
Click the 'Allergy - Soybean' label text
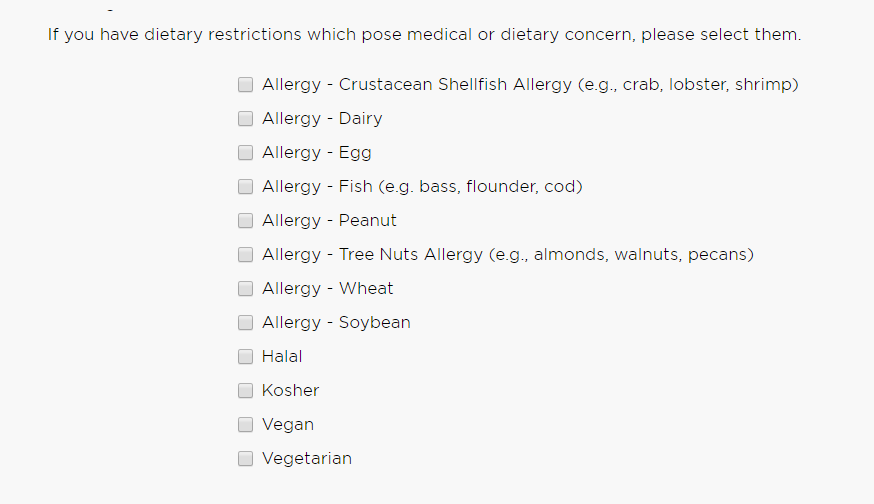(x=336, y=323)
